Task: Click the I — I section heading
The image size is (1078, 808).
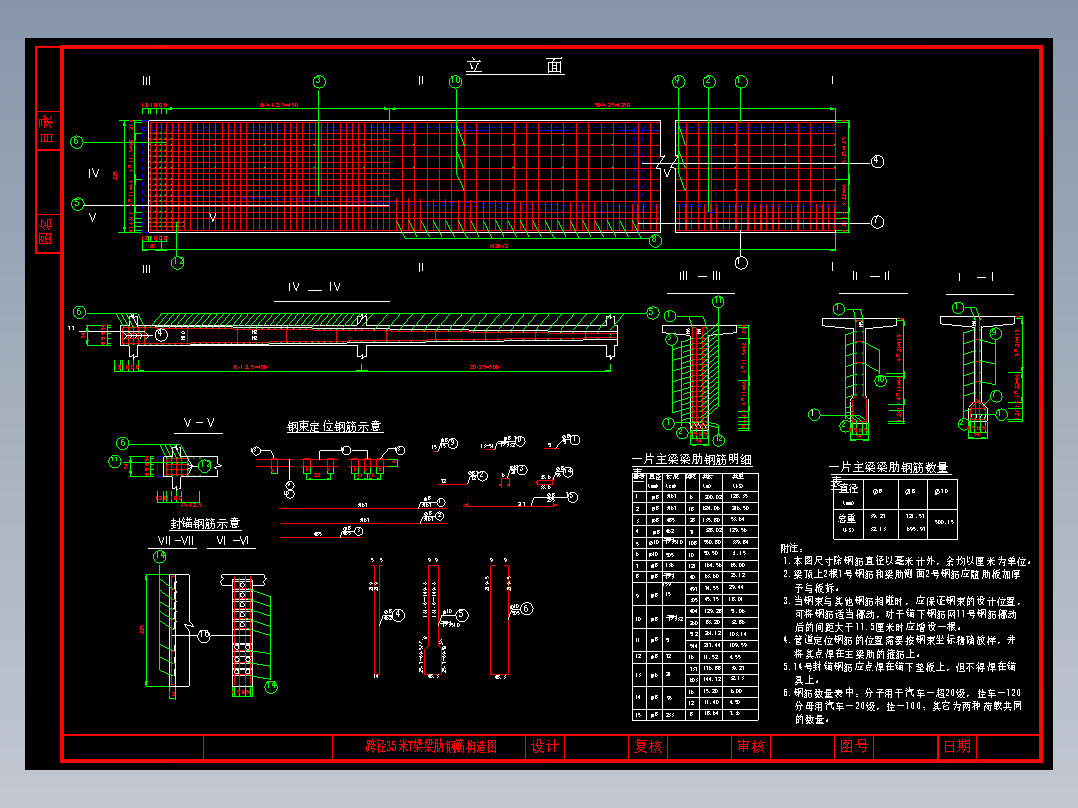Action: pos(976,276)
